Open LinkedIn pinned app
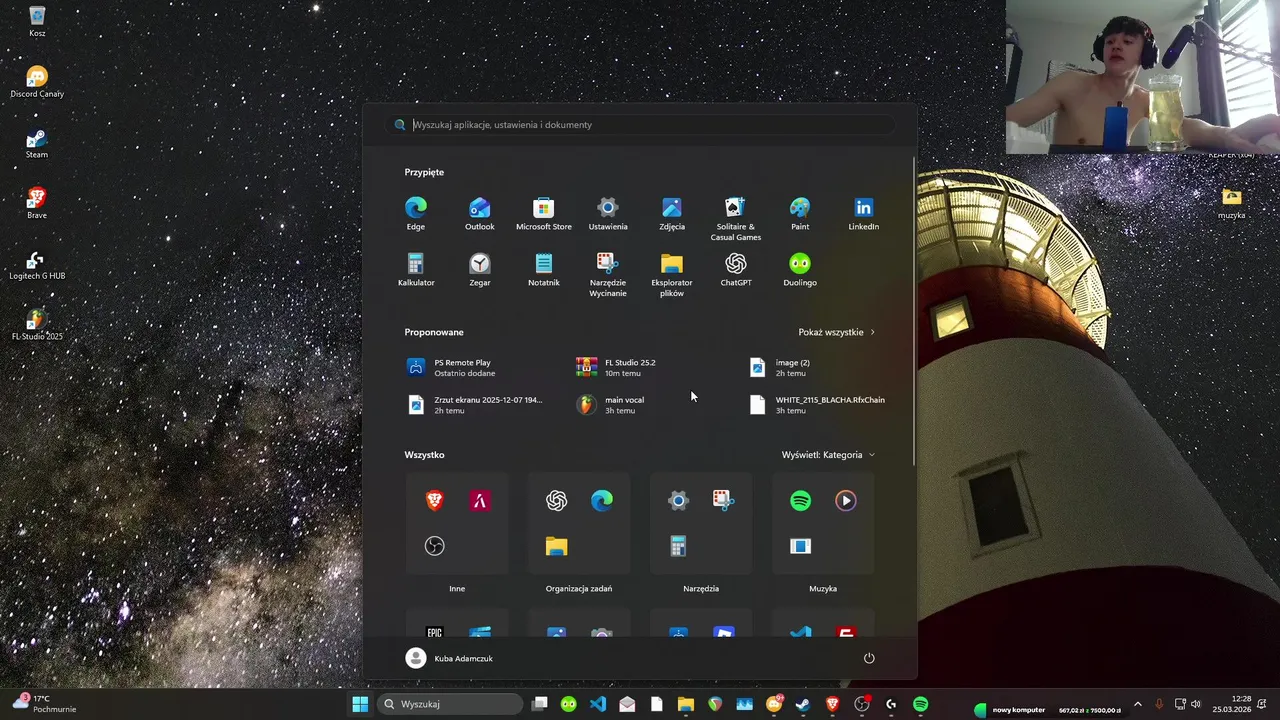The width and height of the screenshot is (1280, 720). pos(864,214)
